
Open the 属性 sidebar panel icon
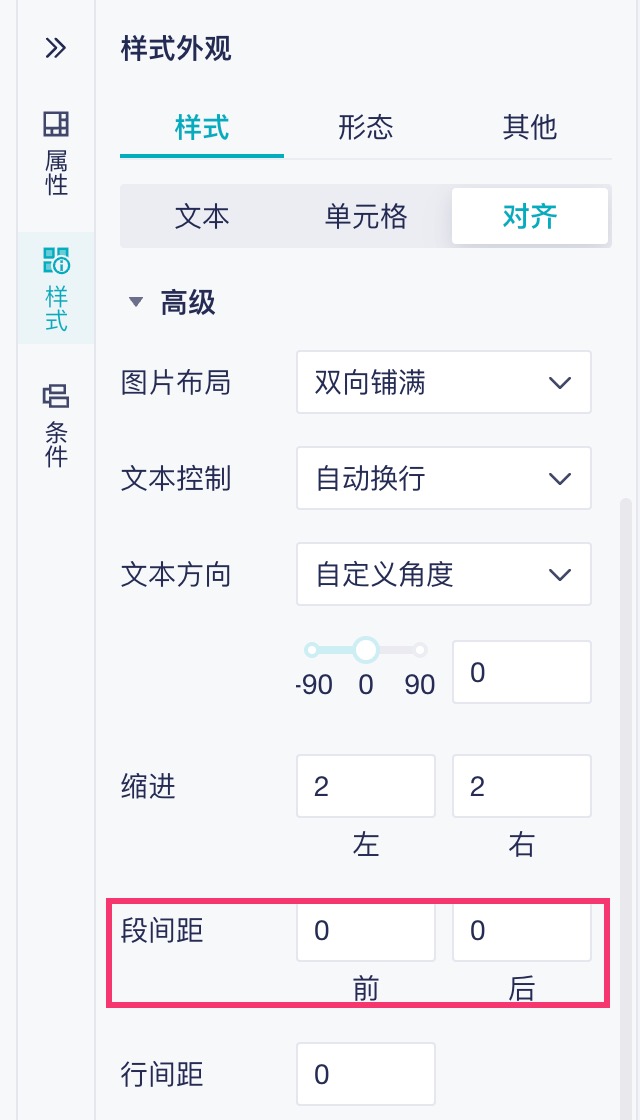point(56,153)
